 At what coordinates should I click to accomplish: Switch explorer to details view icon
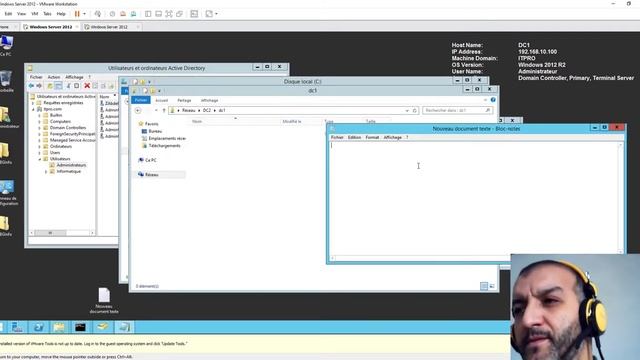[x=484, y=286]
